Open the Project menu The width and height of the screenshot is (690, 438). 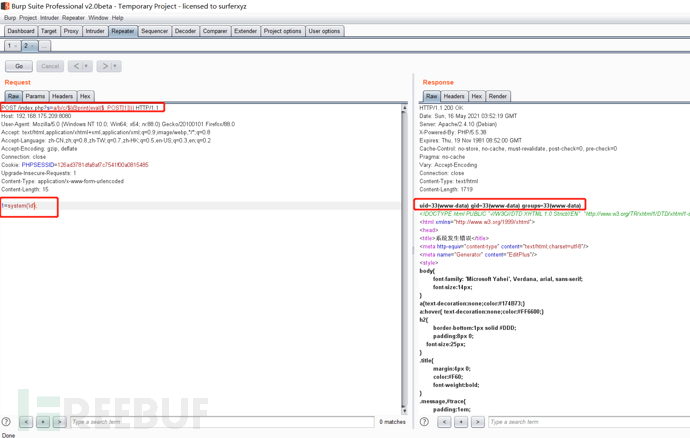click(28, 18)
